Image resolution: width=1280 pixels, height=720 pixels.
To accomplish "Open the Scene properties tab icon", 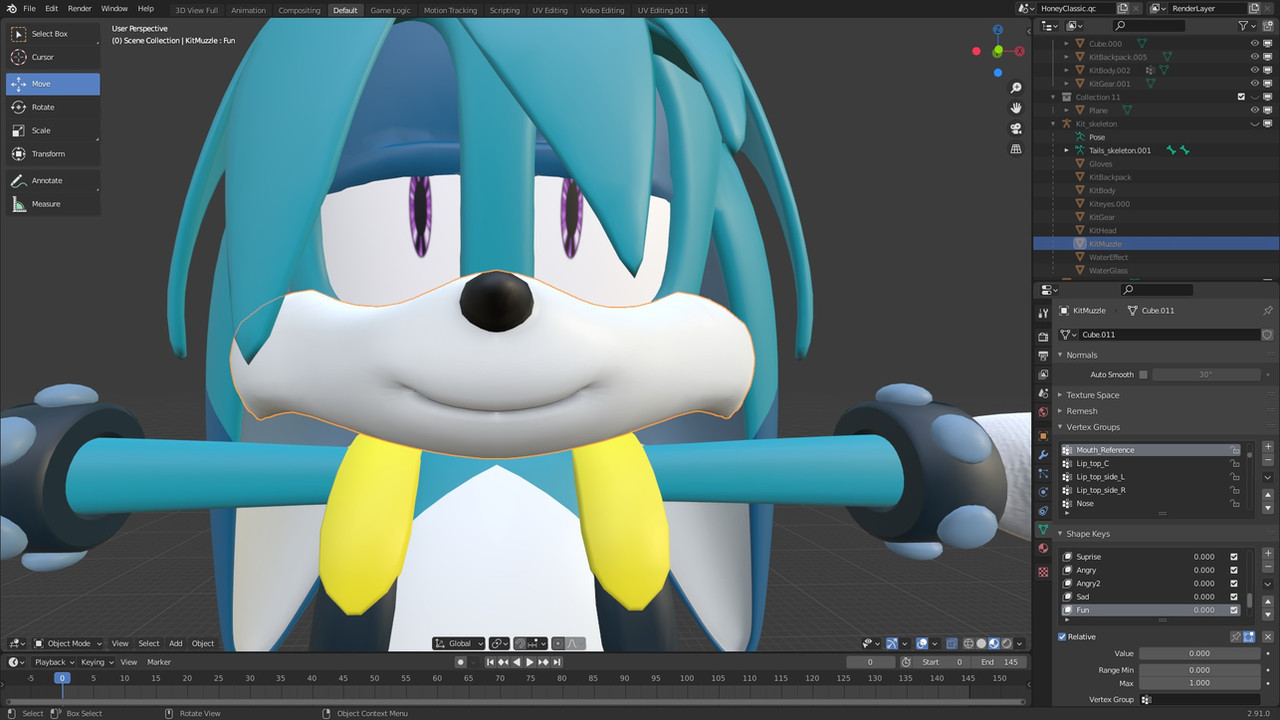I will pos(1044,393).
